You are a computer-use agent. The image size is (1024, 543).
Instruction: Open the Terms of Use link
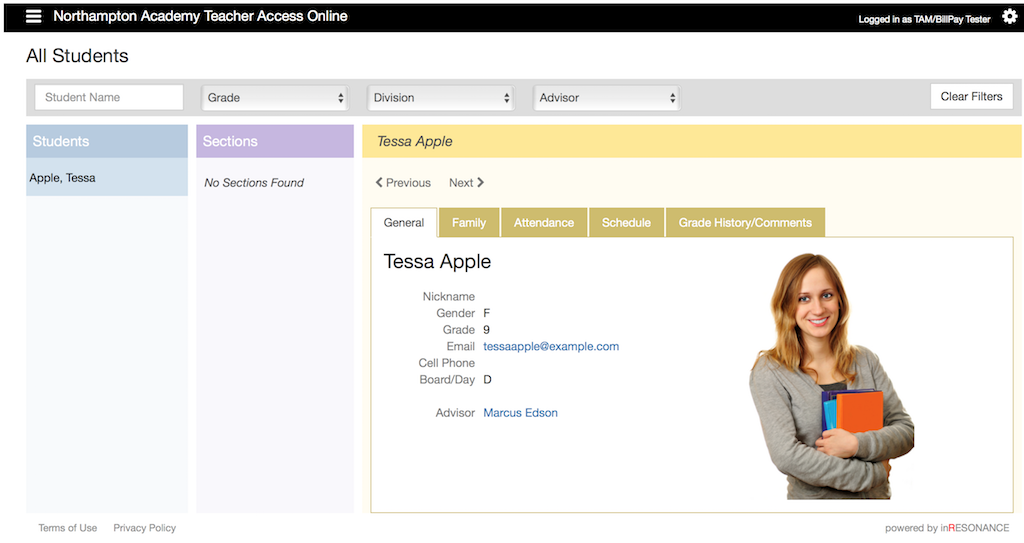pyautogui.click(x=68, y=528)
